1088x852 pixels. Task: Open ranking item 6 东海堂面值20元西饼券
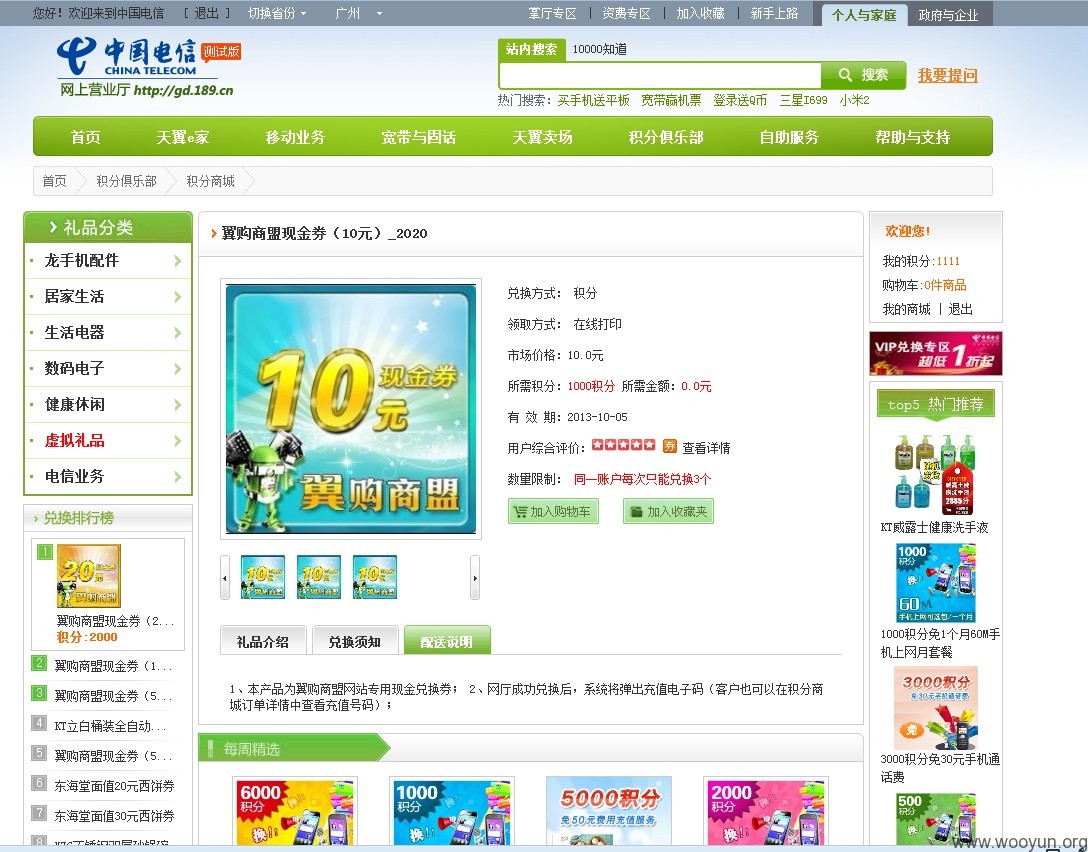pos(114,786)
